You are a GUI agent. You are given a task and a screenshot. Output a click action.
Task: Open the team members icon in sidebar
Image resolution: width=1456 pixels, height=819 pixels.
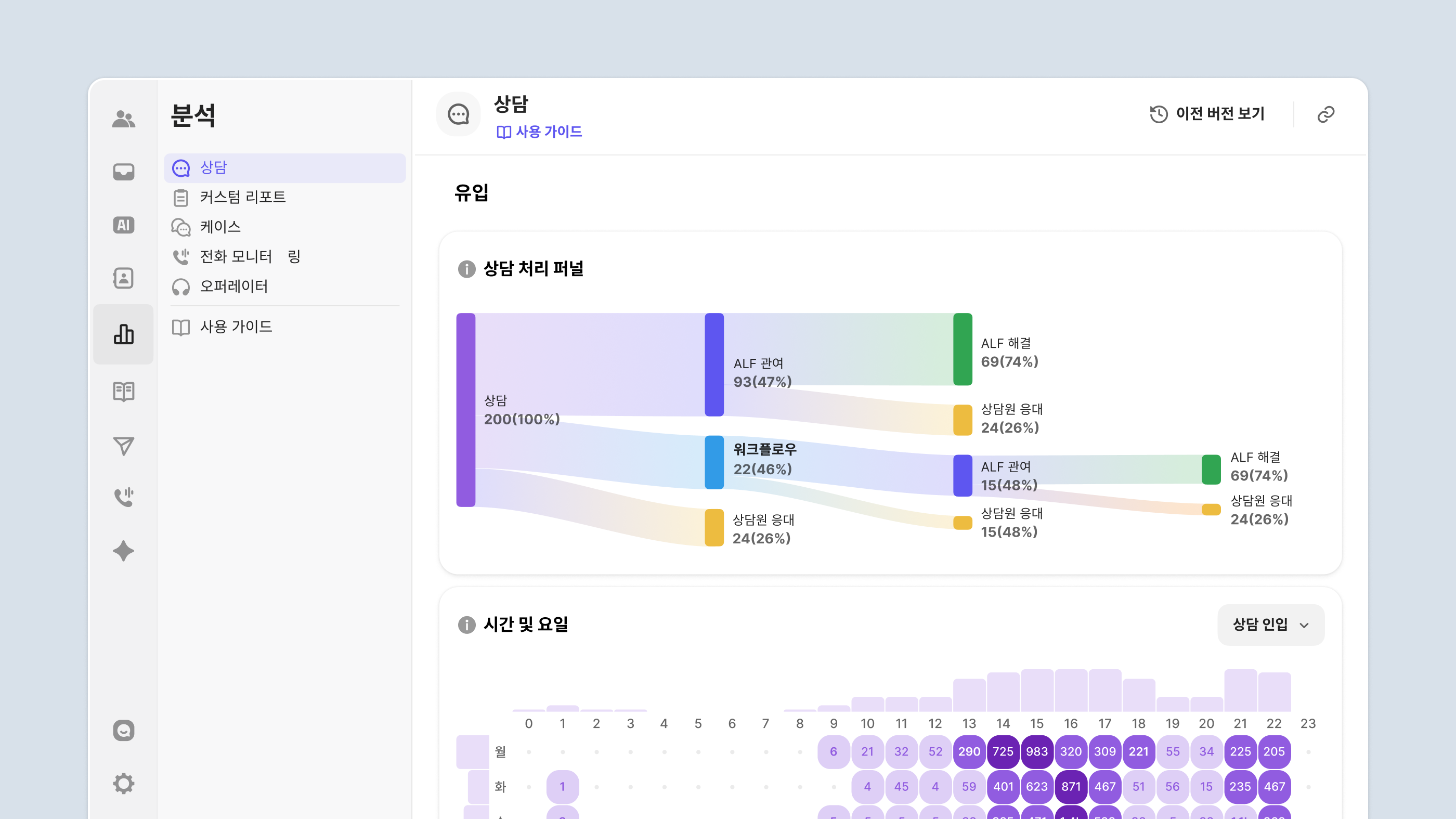123,119
